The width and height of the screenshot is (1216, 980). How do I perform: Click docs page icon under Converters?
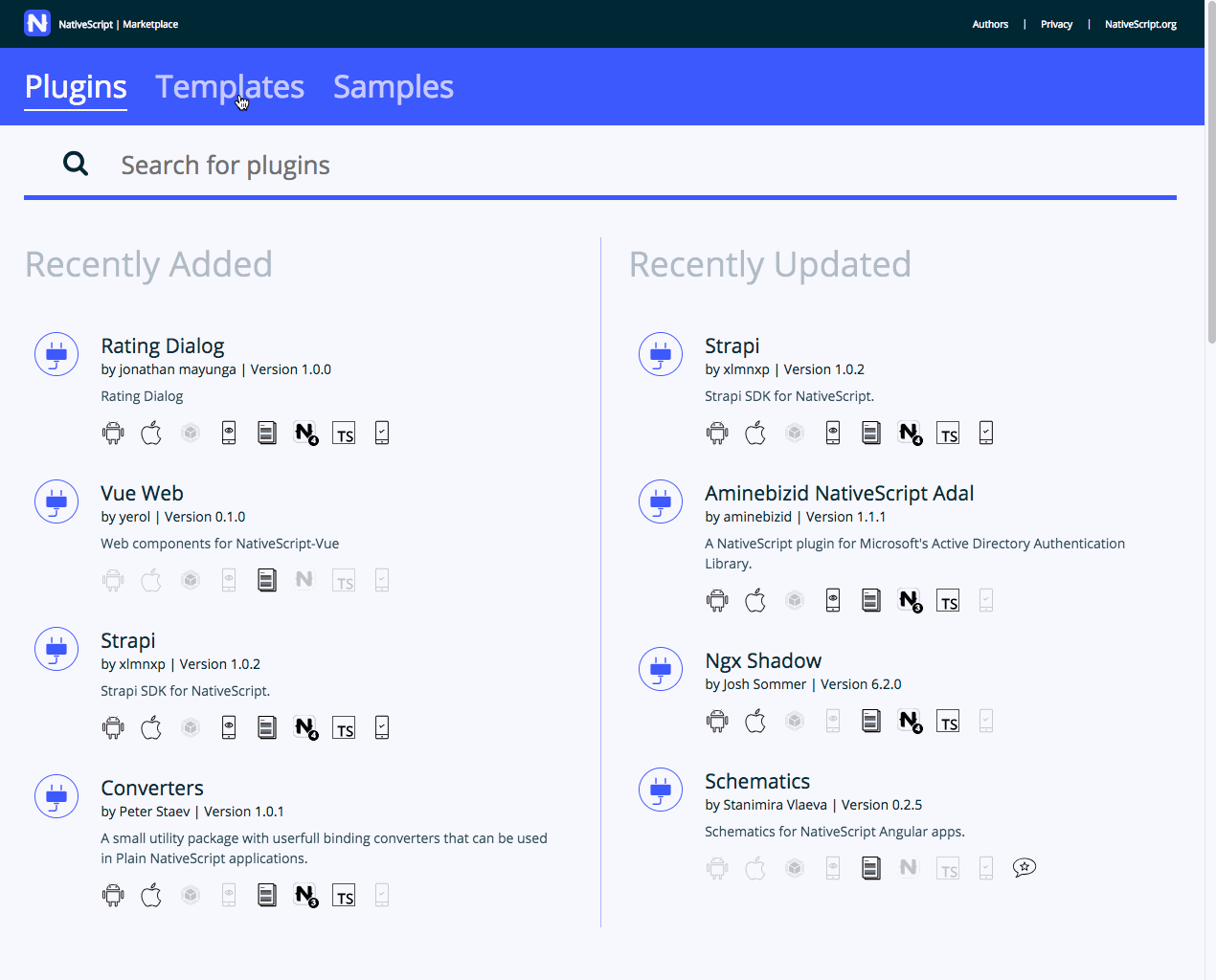267,895
